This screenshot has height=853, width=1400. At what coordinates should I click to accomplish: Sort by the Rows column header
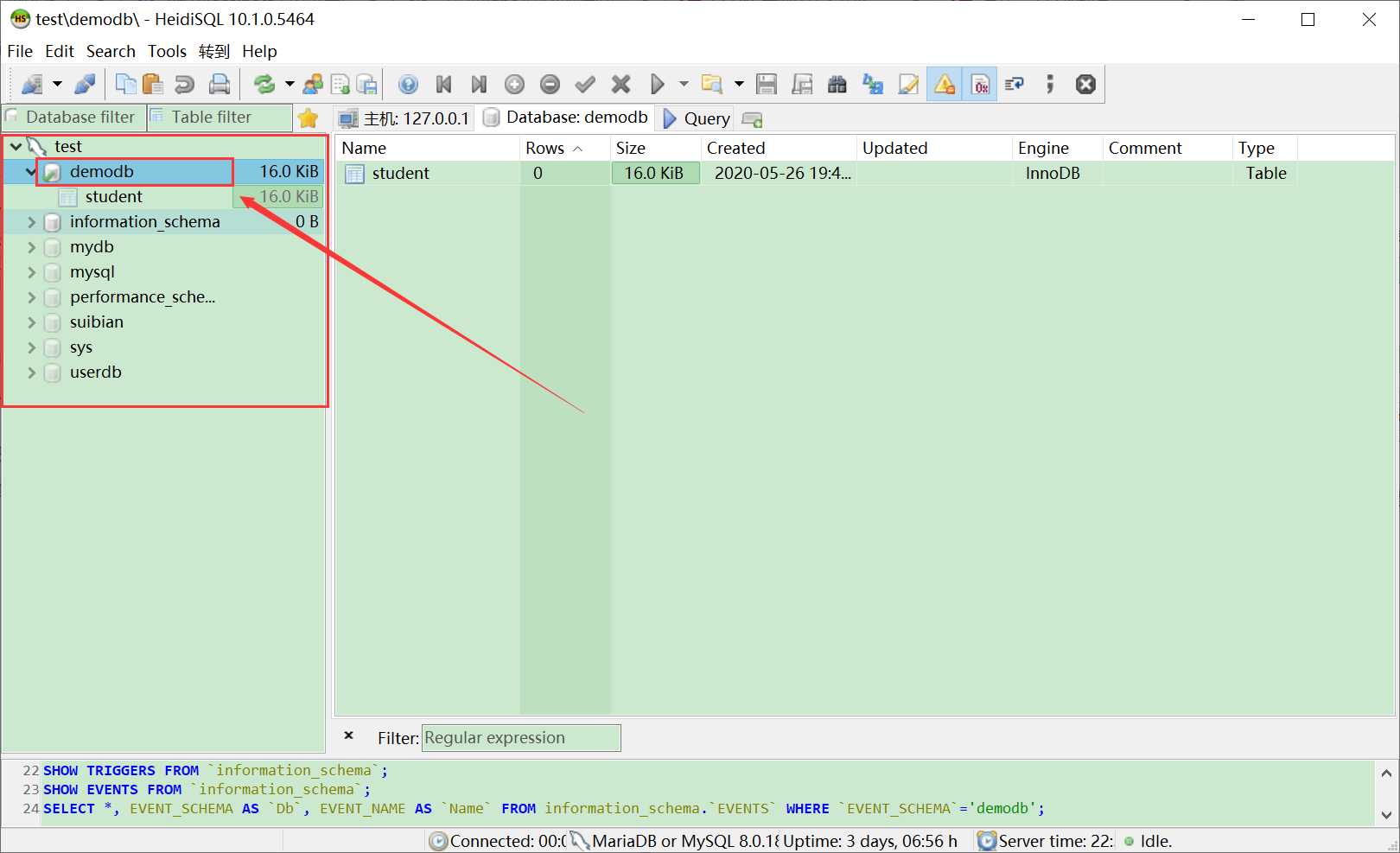[x=564, y=148]
